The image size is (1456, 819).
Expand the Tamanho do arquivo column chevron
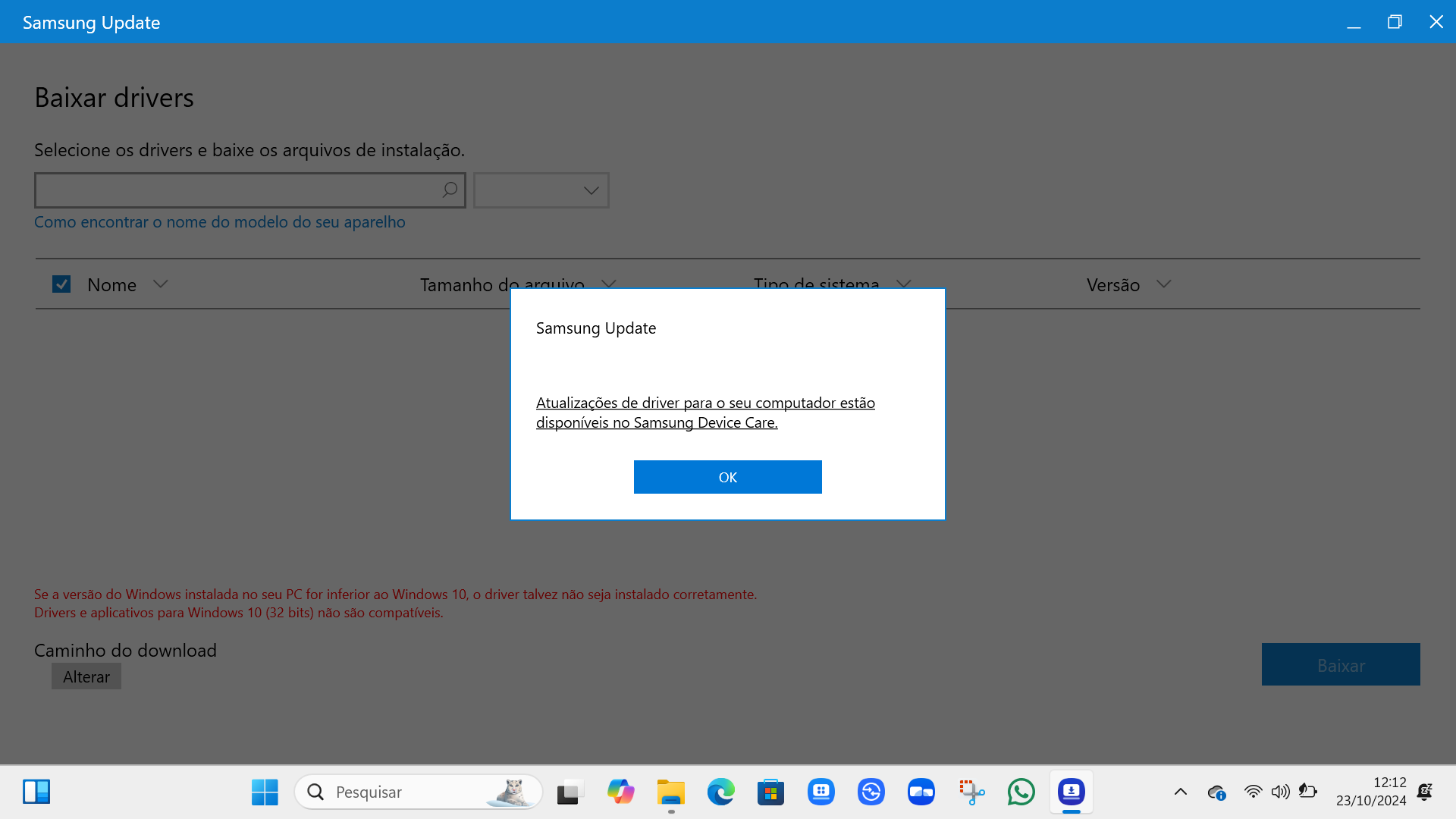(x=608, y=284)
